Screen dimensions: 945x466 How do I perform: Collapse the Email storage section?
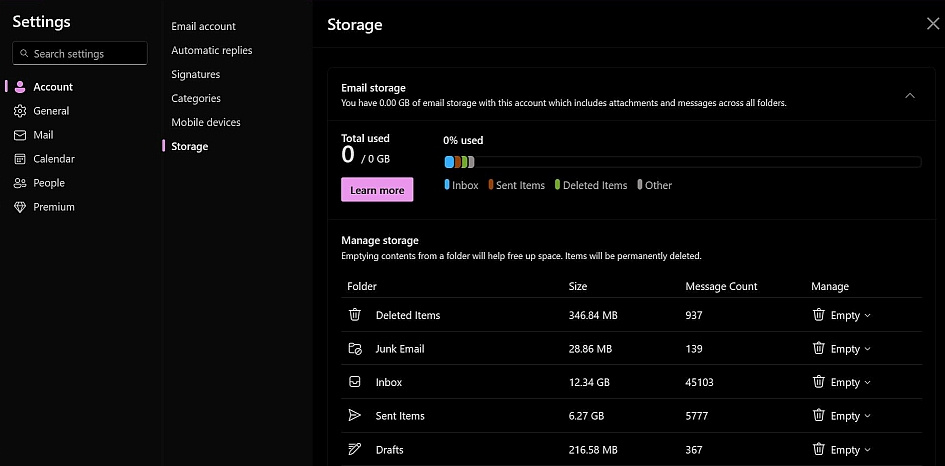909,95
